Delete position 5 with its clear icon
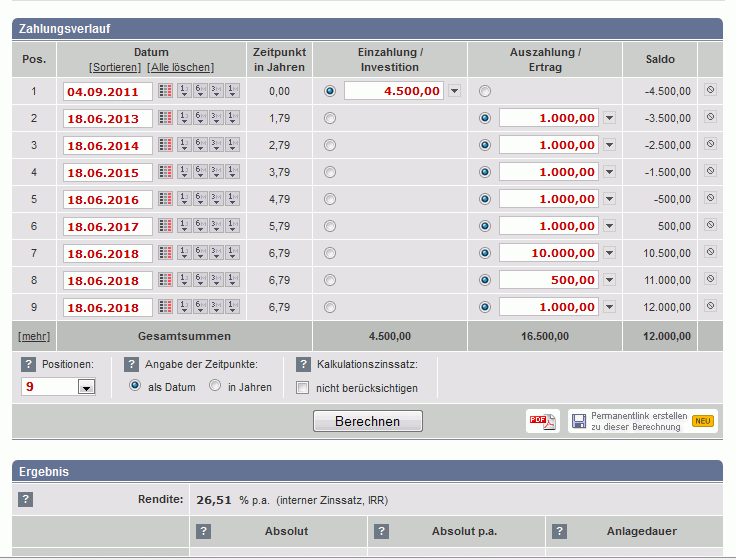736x560 pixels. point(711,198)
